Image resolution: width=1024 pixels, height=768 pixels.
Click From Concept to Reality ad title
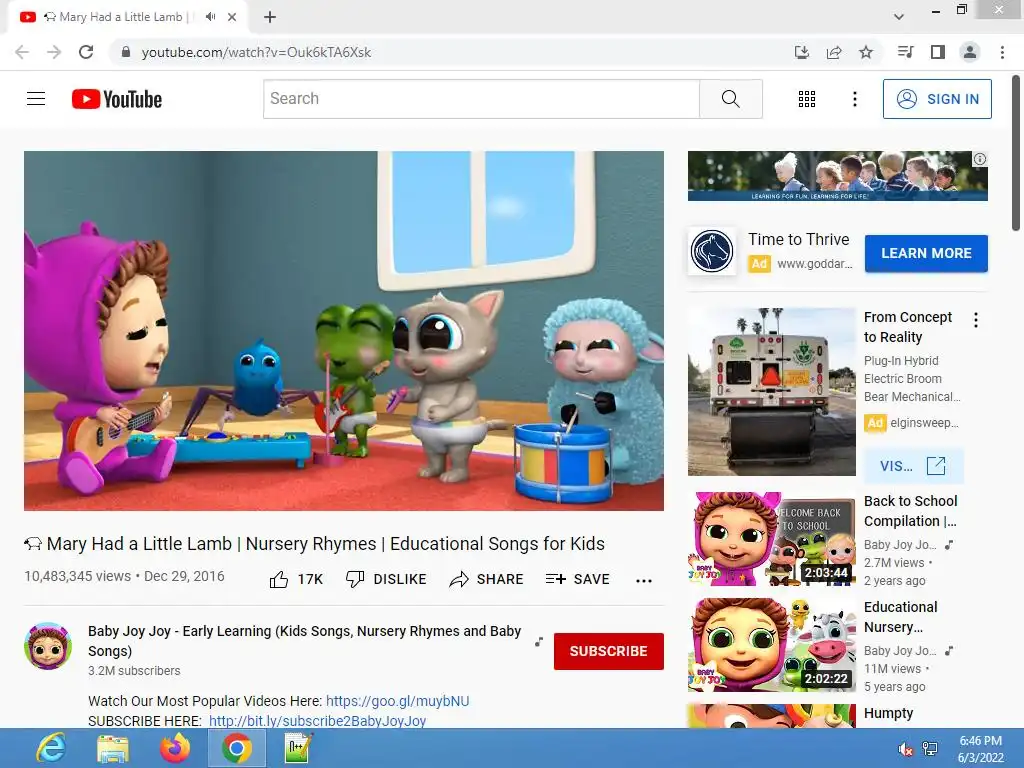[x=908, y=327]
